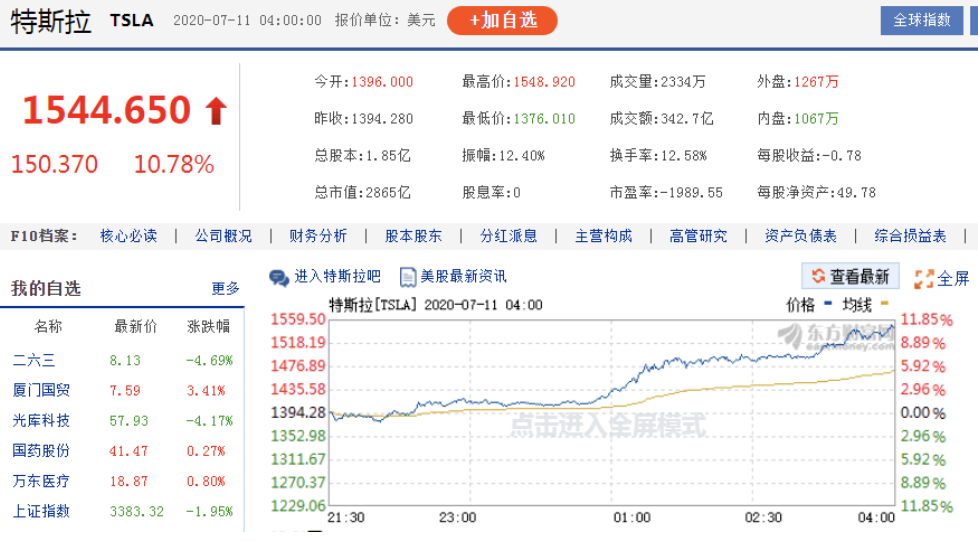Image resolution: width=978 pixels, height=542 pixels.
Task: Click 更多 in the 我的自选 panel
Action: click(x=225, y=289)
